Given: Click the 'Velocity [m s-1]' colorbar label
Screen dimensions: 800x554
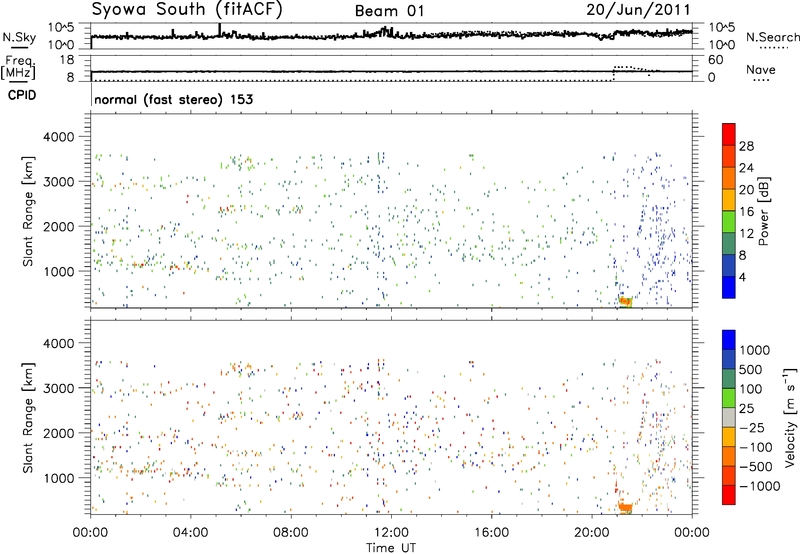Looking at the screenshot, I should 790,417.
